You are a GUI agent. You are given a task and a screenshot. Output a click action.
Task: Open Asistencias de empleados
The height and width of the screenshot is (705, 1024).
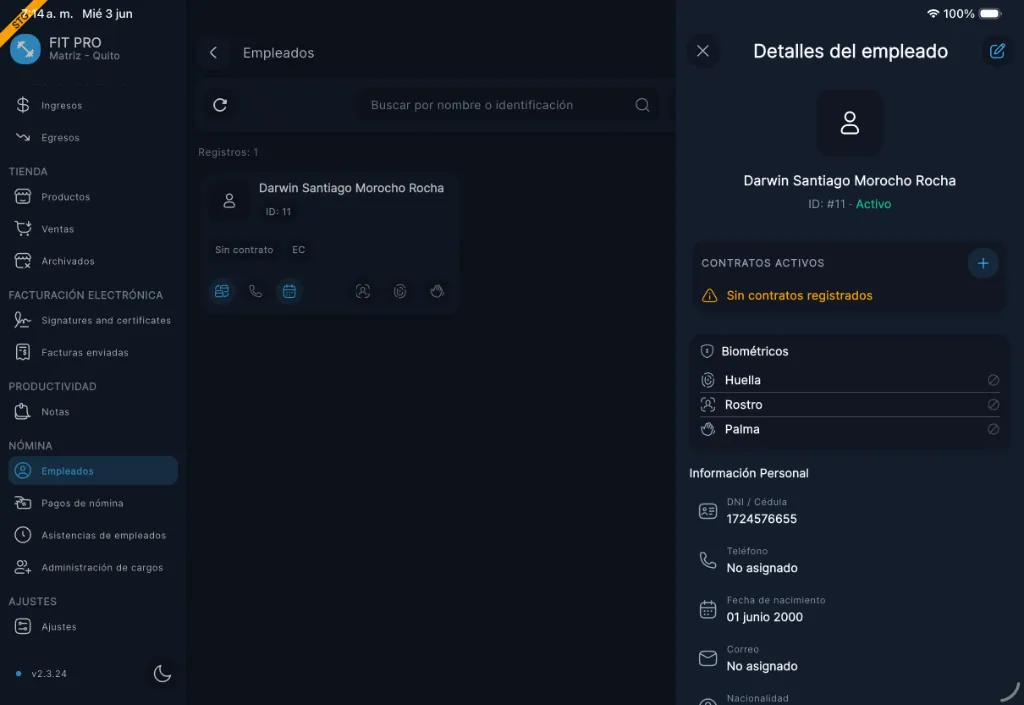point(93,535)
